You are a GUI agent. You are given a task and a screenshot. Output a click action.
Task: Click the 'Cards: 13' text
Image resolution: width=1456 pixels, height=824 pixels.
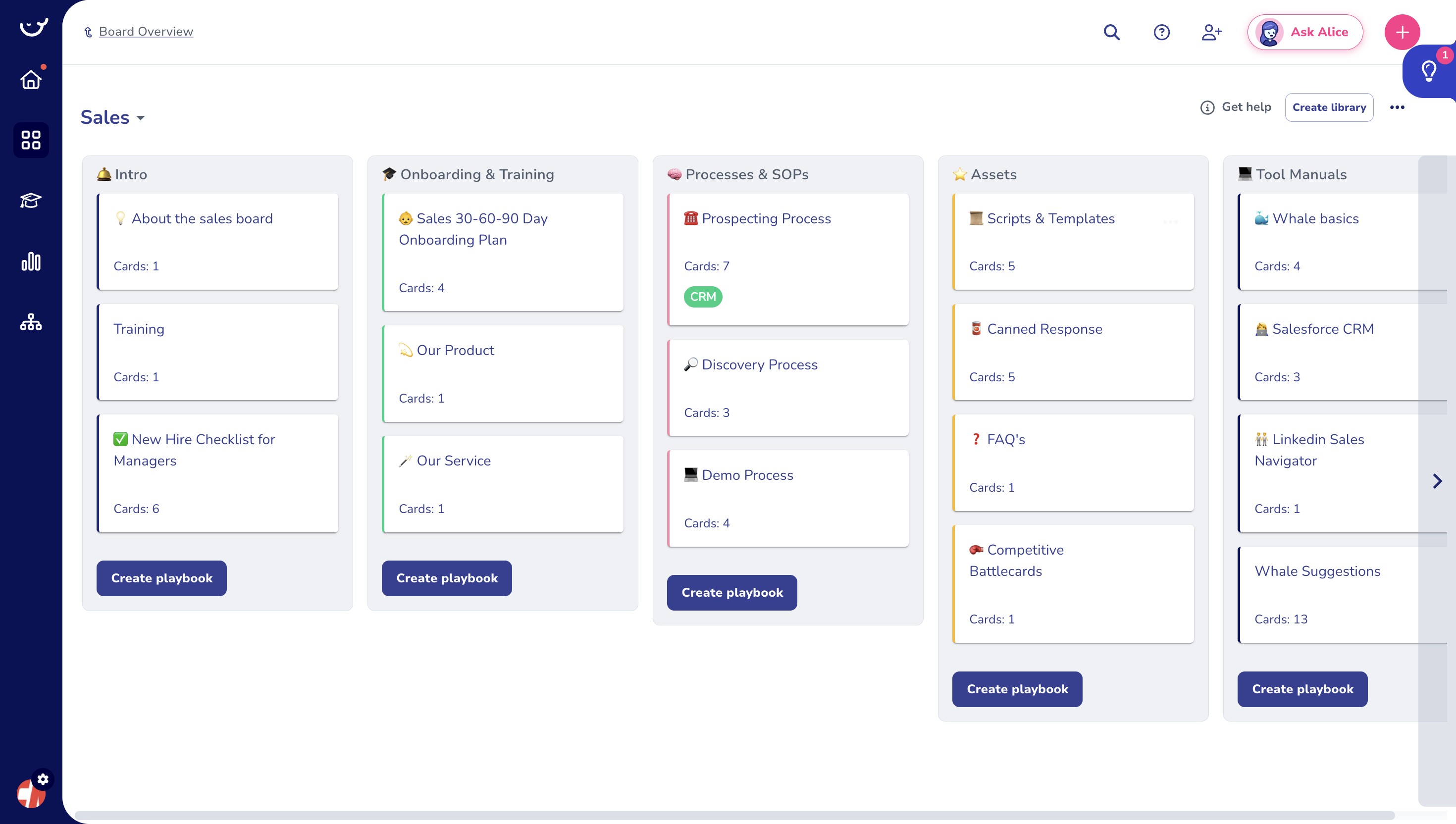tap(1281, 619)
